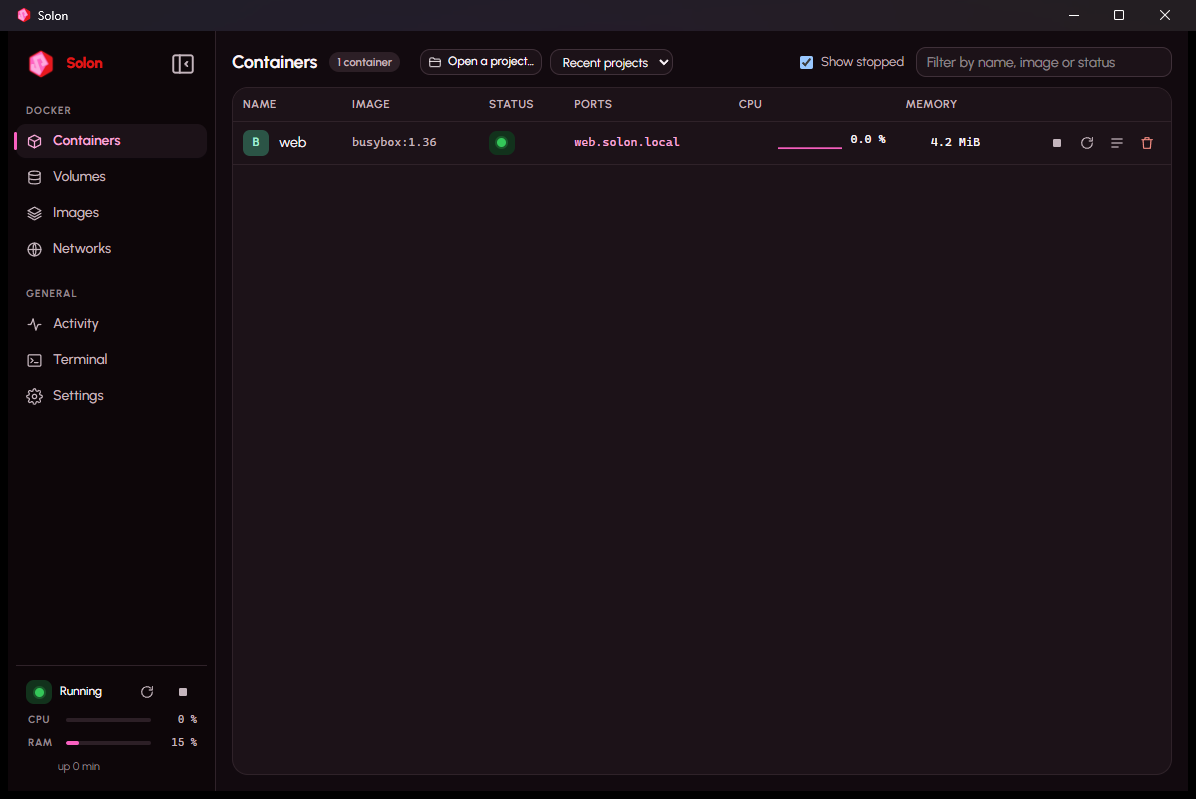Click the green status indicator of web
This screenshot has width=1196, height=799.
coord(501,143)
